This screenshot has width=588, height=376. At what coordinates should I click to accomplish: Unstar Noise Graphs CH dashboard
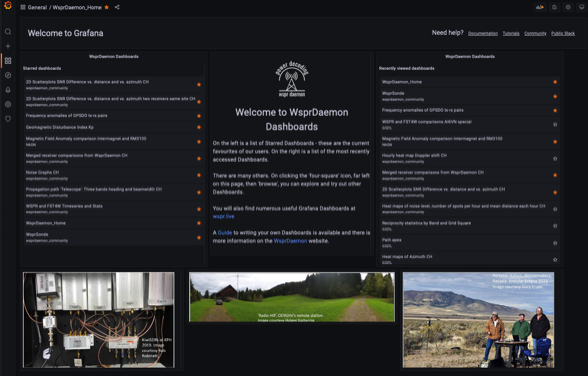pyautogui.click(x=199, y=175)
